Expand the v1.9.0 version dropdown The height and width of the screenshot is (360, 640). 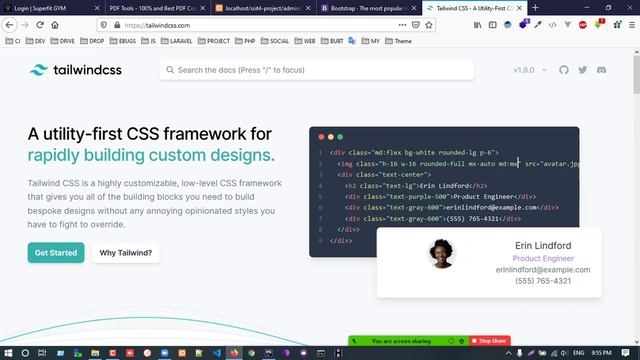(530, 70)
